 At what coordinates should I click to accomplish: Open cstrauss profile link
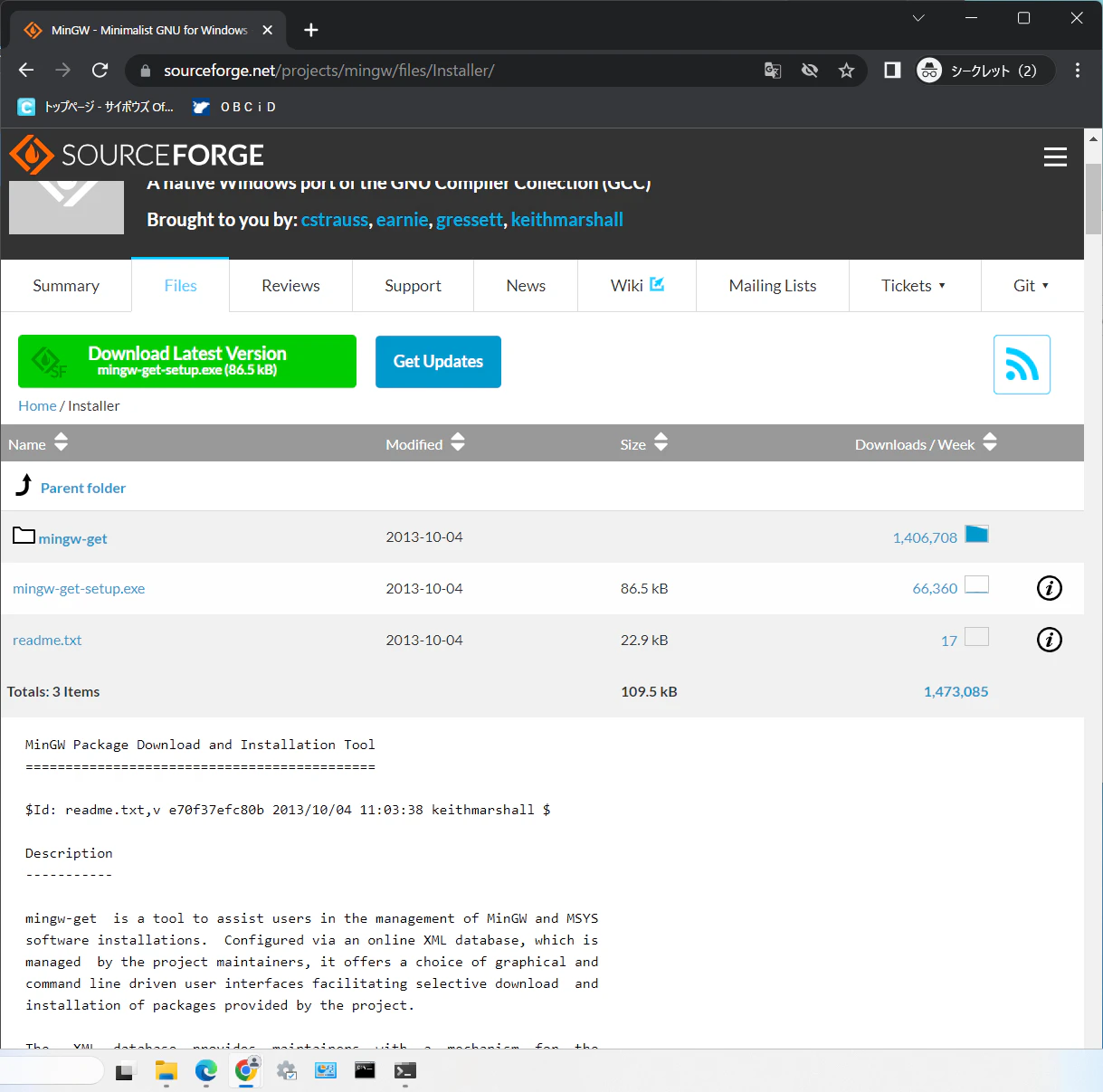pyautogui.click(x=335, y=220)
